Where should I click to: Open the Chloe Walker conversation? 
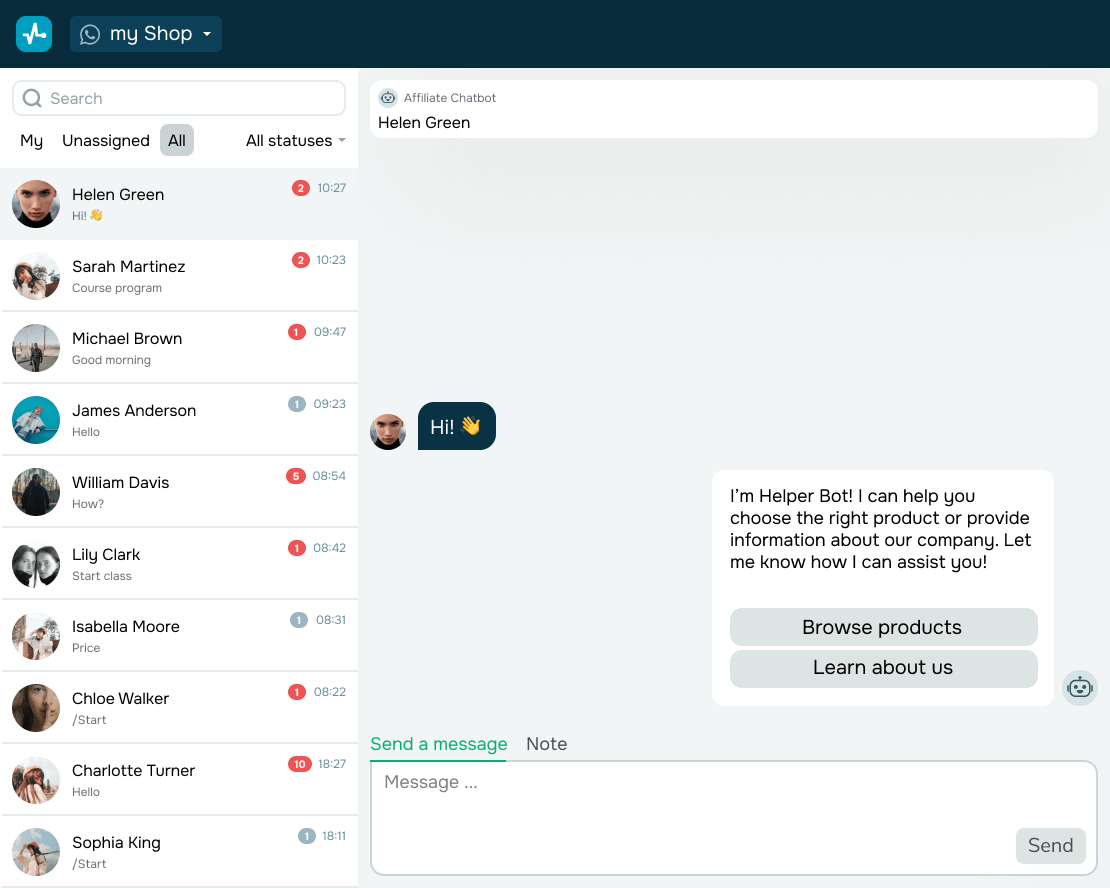coord(179,708)
